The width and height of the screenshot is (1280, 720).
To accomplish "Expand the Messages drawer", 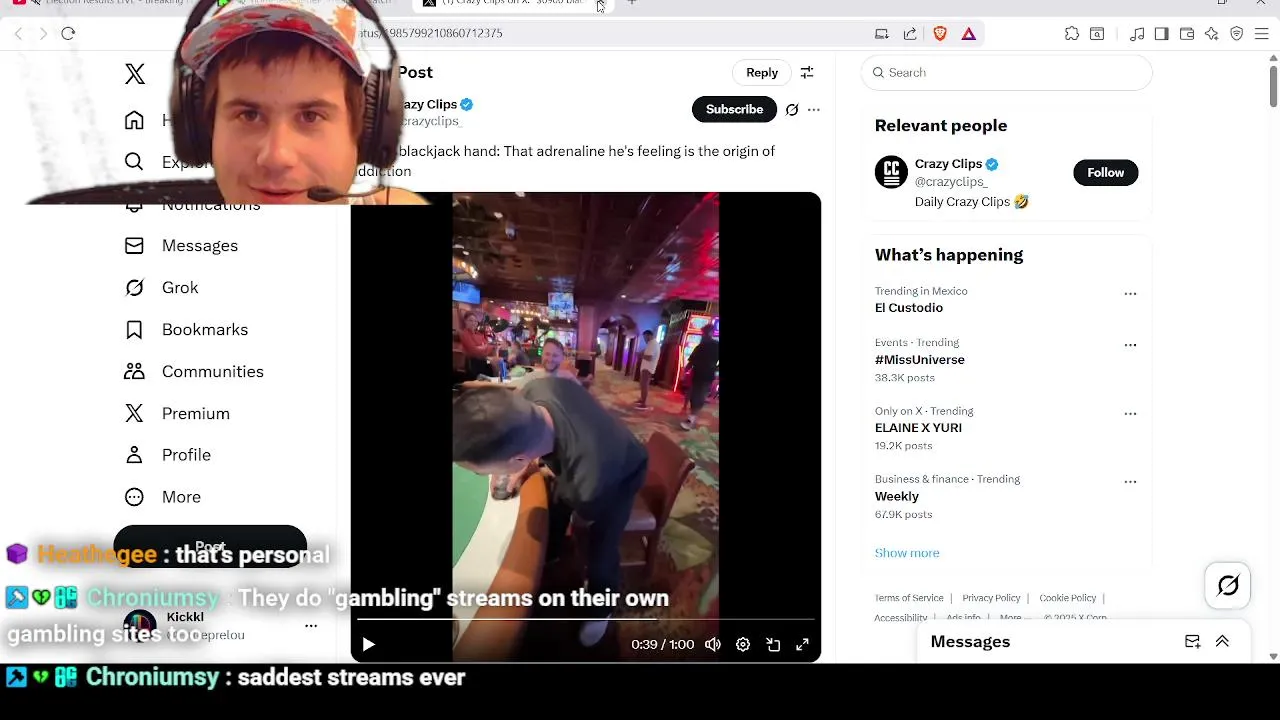I will tap(1222, 642).
